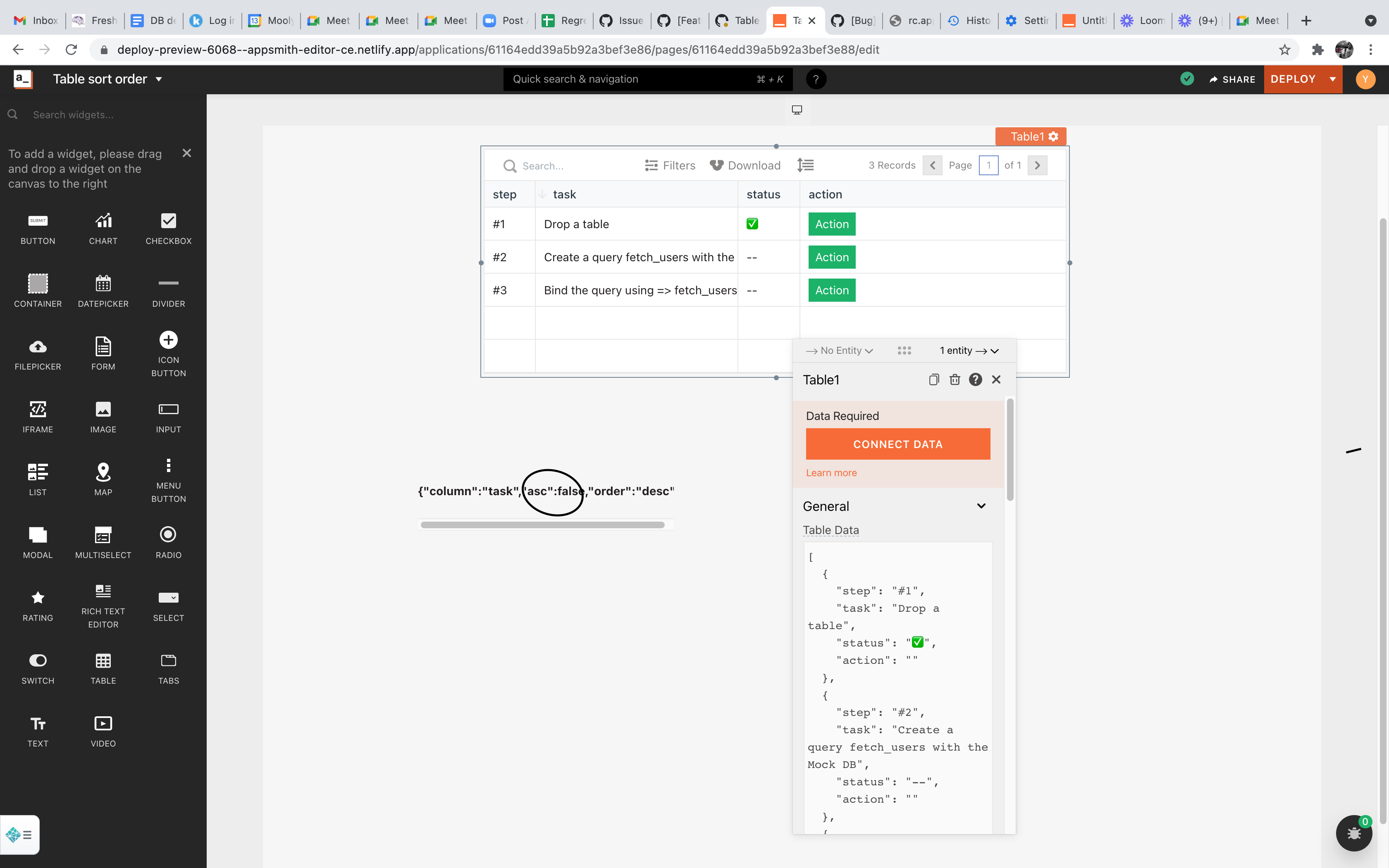Select the Switch widget in sidebar
This screenshot has height=868, width=1389.
[x=38, y=661]
